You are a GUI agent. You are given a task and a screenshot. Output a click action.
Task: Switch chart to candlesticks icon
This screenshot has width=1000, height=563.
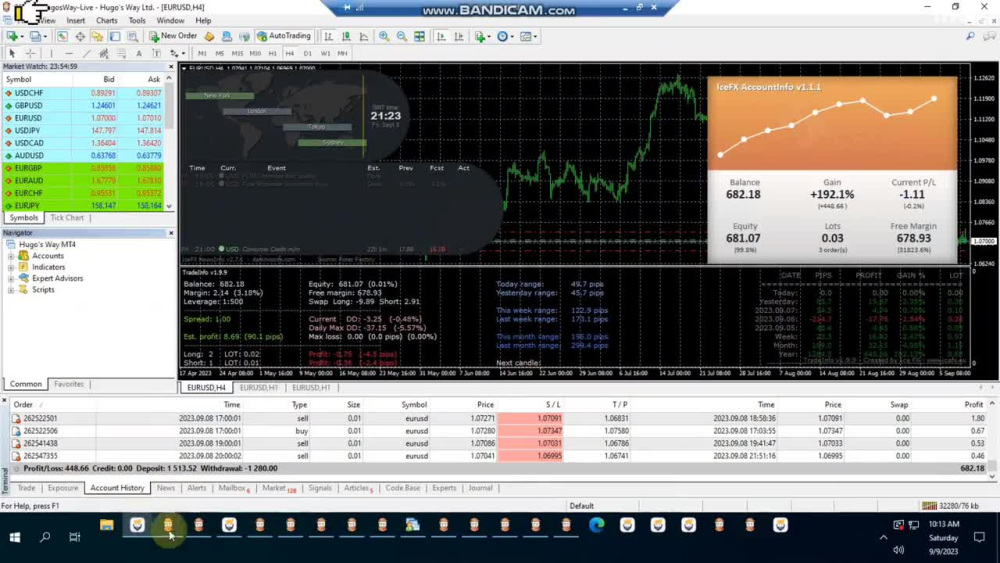pyautogui.click(x=346, y=36)
